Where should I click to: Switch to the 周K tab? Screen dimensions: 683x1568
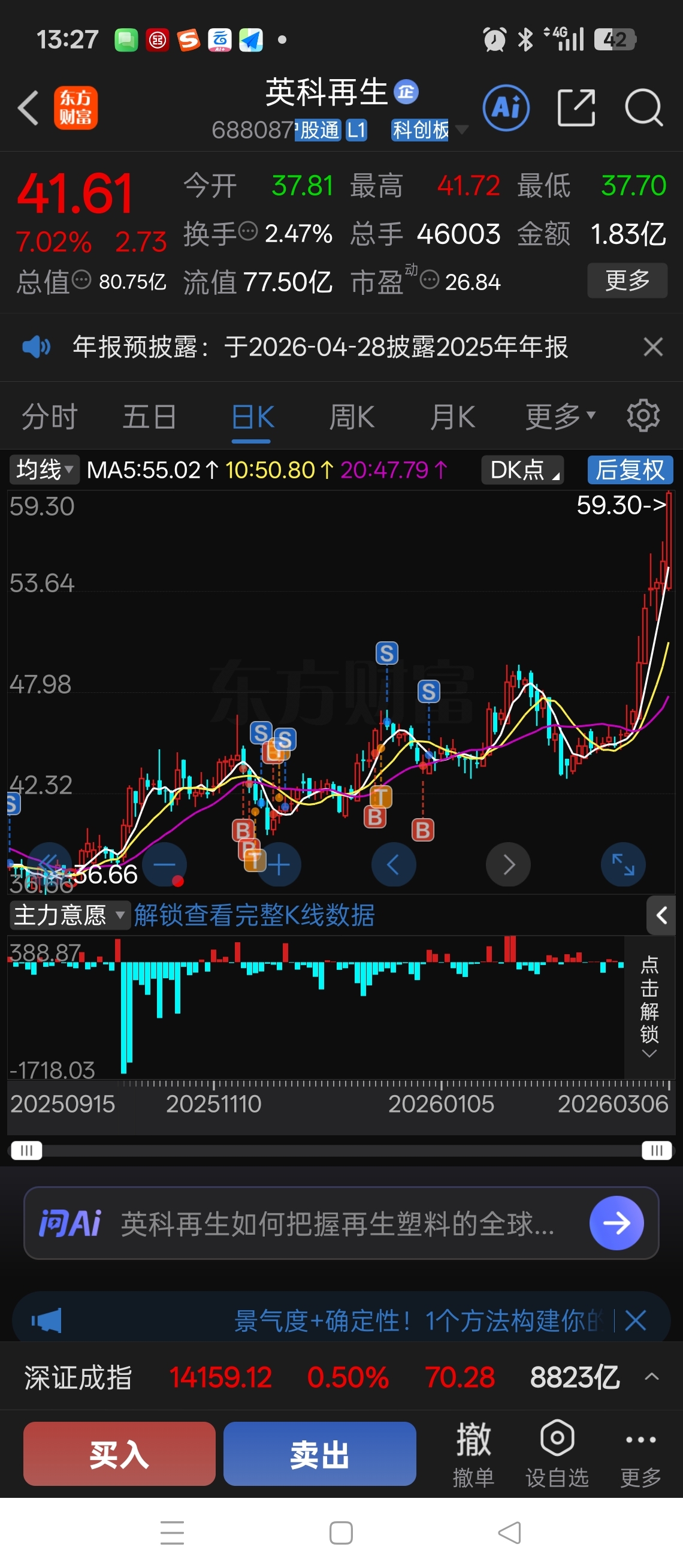352,417
